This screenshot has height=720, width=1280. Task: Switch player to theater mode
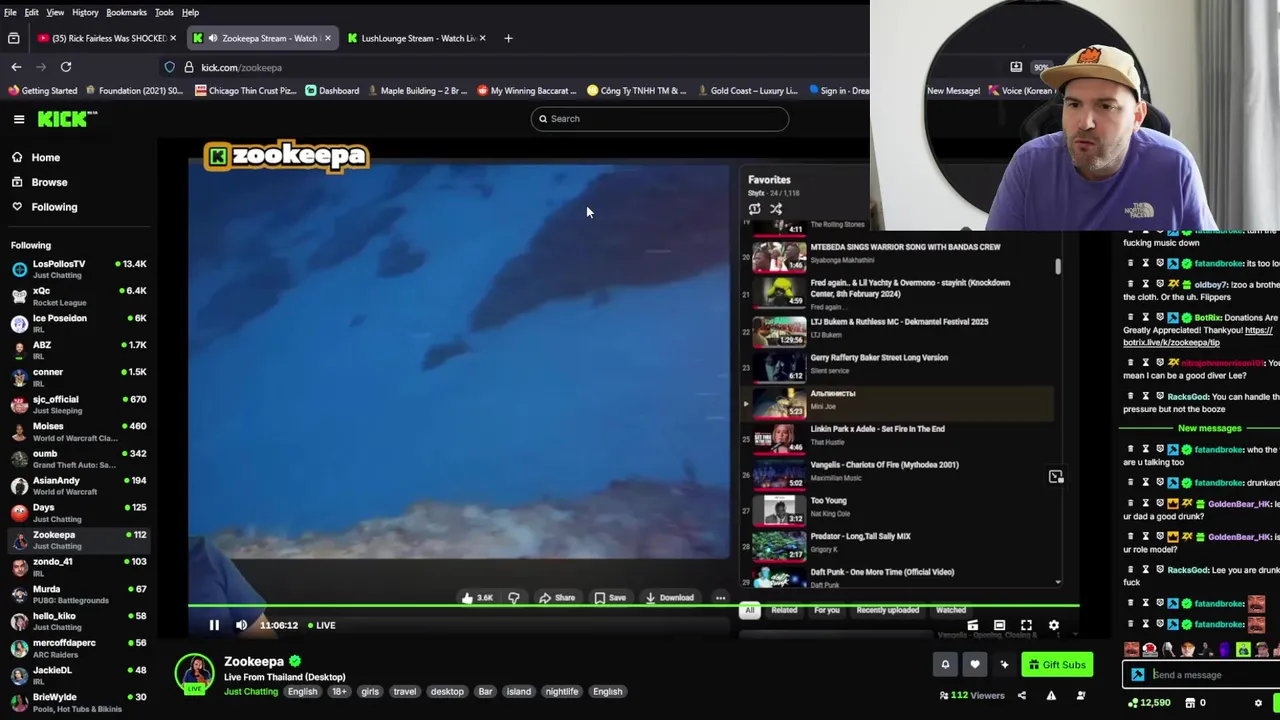(999, 625)
